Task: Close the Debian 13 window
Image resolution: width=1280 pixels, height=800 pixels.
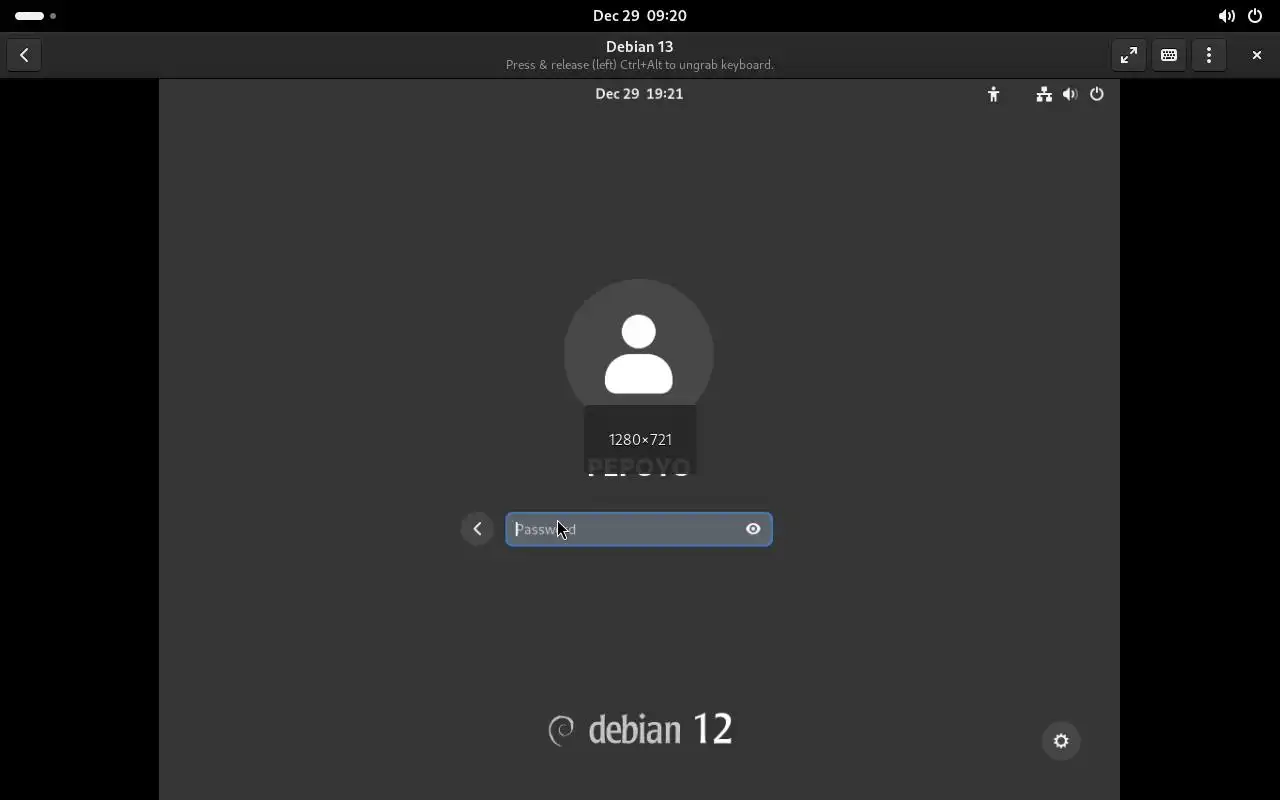Action: [x=1257, y=55]
